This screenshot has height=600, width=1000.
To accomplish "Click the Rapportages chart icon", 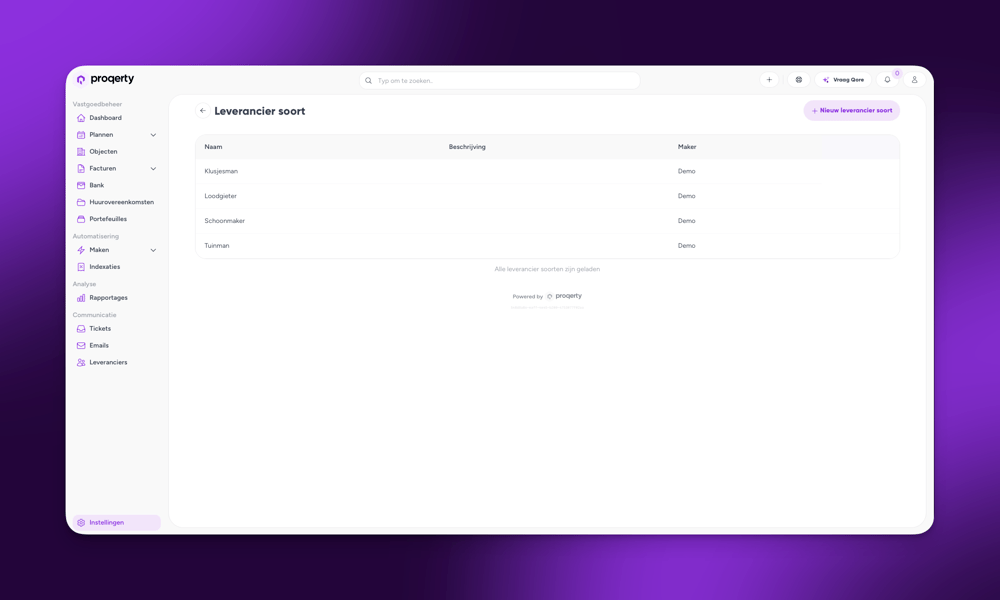I will [81, 298].
